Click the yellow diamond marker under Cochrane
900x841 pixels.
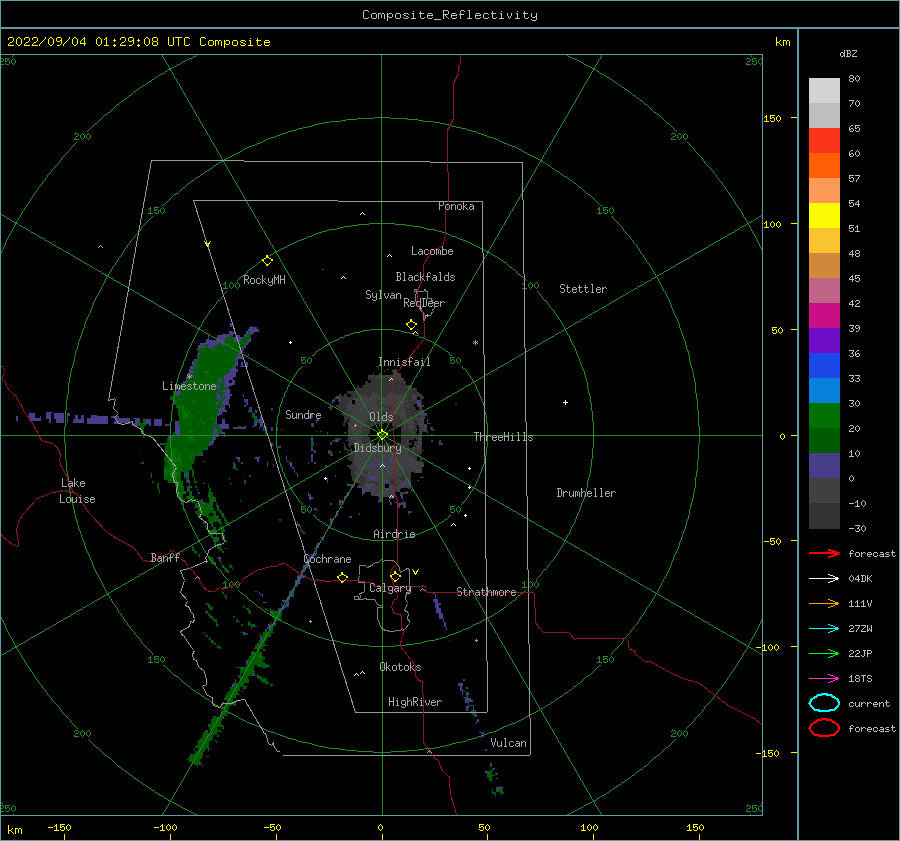click(342, 577)
